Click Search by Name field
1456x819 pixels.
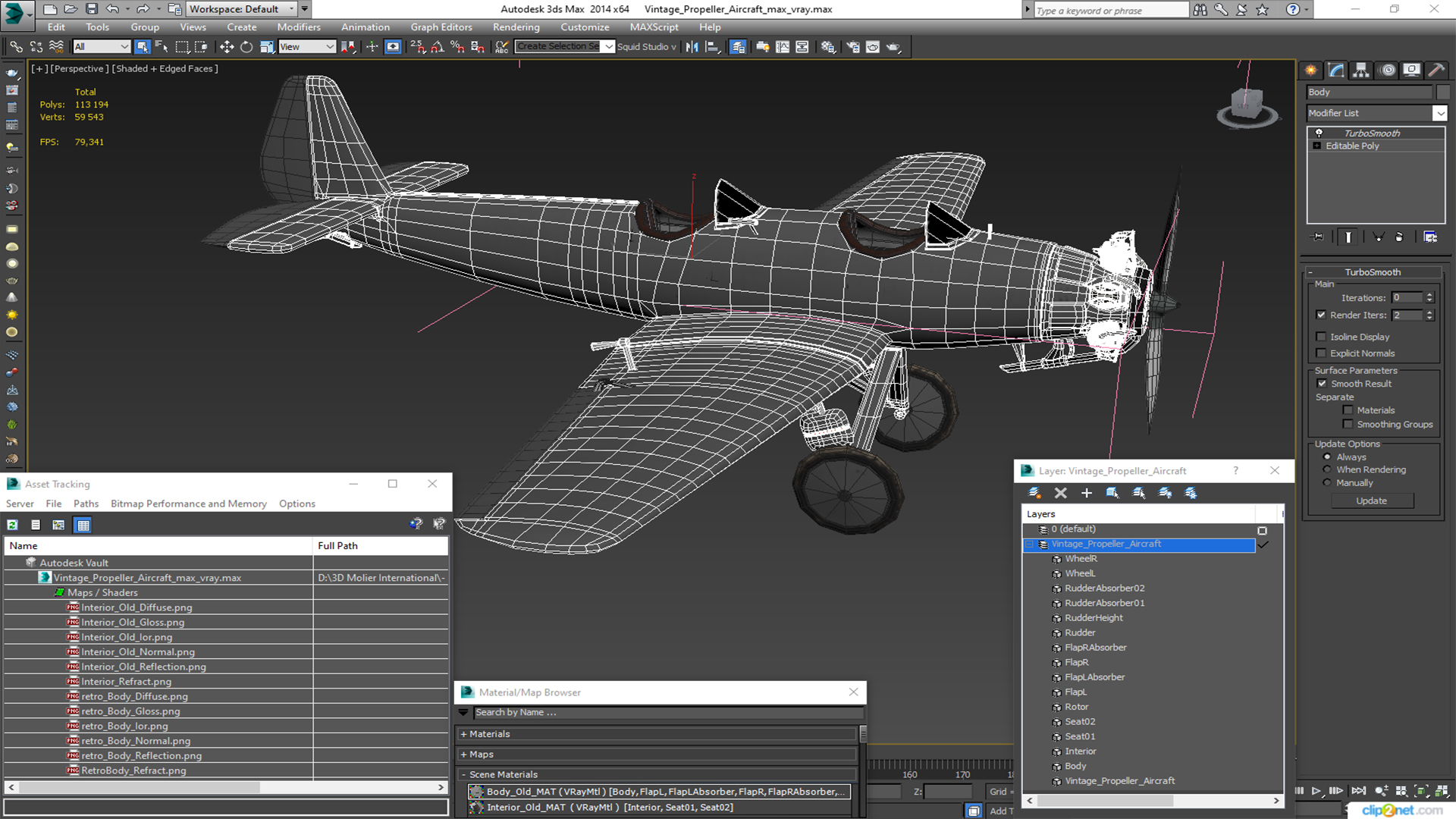coord(668,713)
